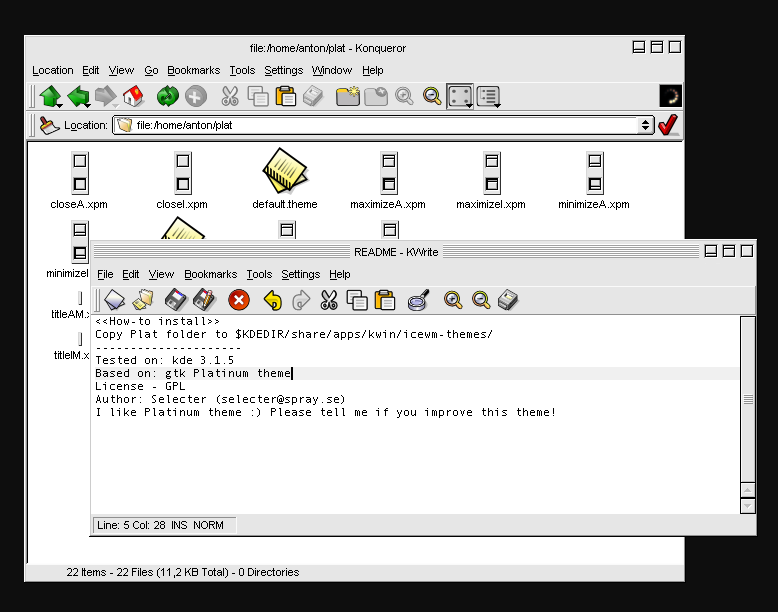Click the Zoom In magnifier in Konqueror
Screen dimensions: 778x612
pos(404,96)
